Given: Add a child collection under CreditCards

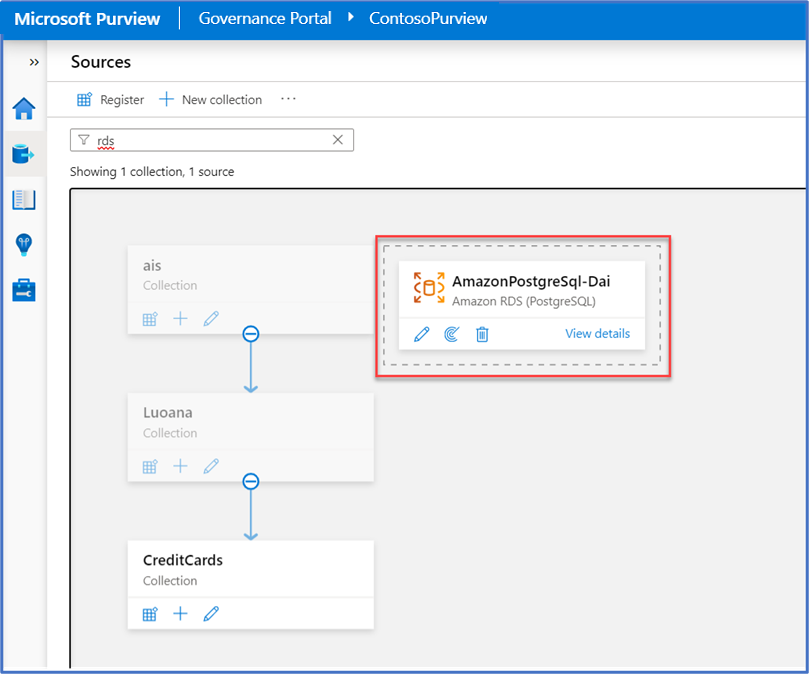Looking at the screenshot, I should (x=180, y=613).
